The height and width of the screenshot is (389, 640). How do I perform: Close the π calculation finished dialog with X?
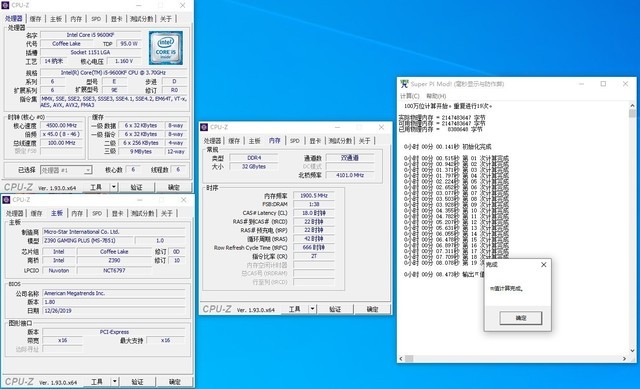click(x=544, y=265)
